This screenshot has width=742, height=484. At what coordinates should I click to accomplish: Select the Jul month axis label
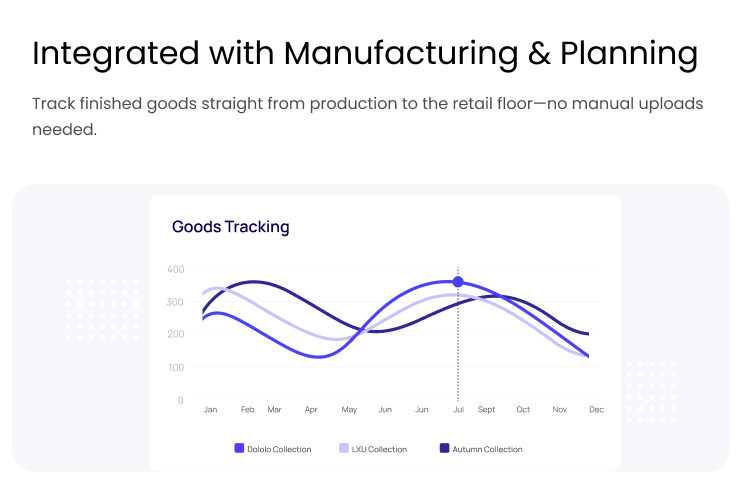coord(458,410)
